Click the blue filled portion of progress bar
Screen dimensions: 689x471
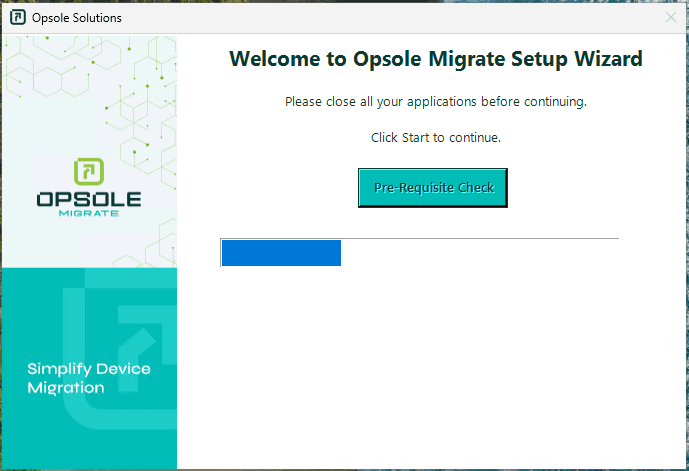[x=281, y=253]
